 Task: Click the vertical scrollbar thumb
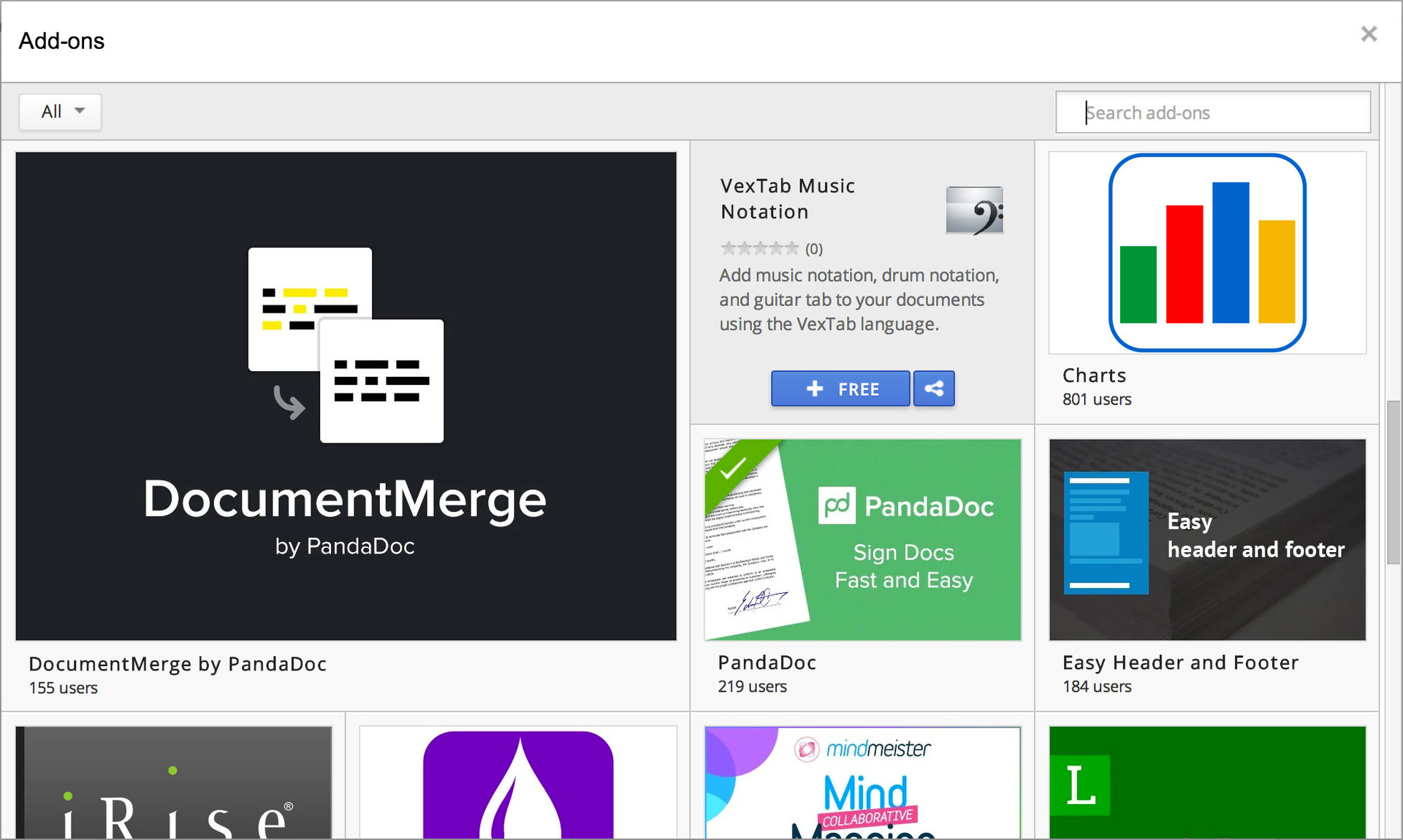[1394, 482]
